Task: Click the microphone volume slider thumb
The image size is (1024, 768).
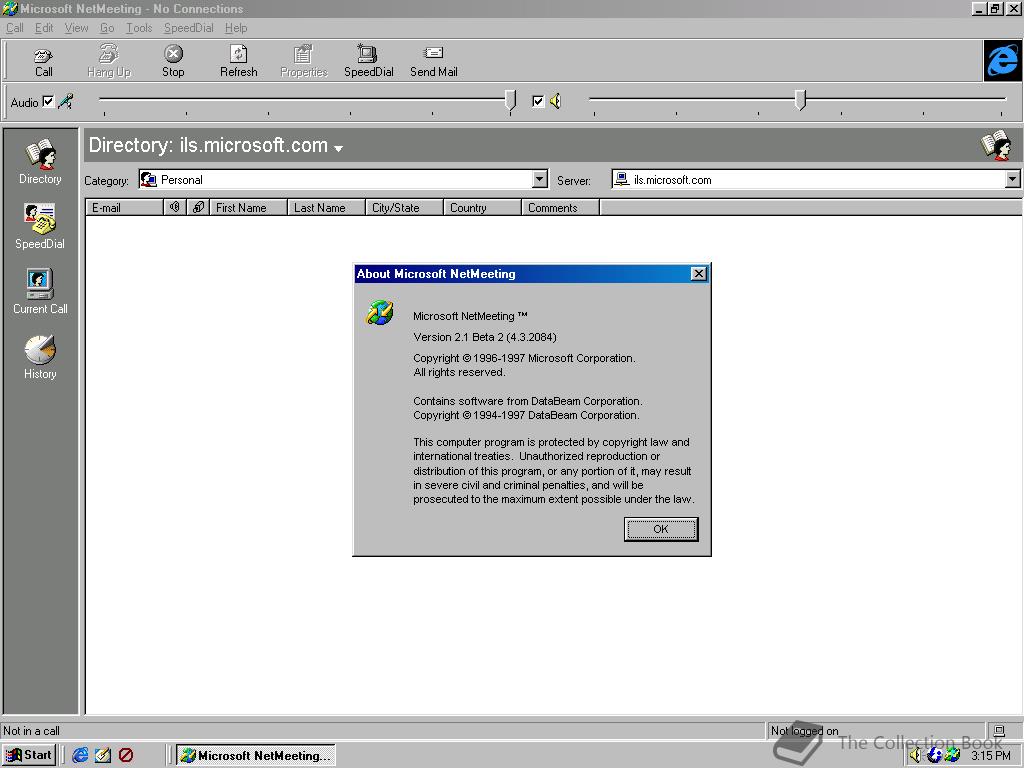Action: [x=511, y=100]
